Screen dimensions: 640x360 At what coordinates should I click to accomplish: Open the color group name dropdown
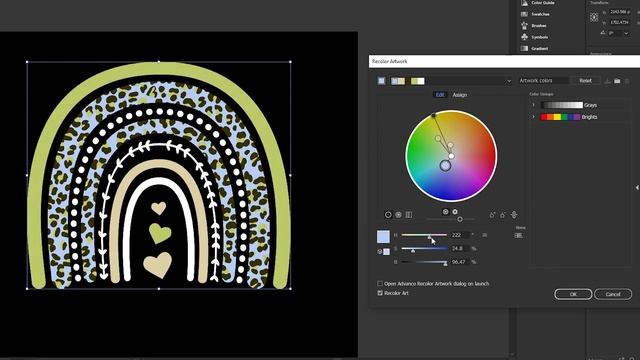click(x=509, y=81)
